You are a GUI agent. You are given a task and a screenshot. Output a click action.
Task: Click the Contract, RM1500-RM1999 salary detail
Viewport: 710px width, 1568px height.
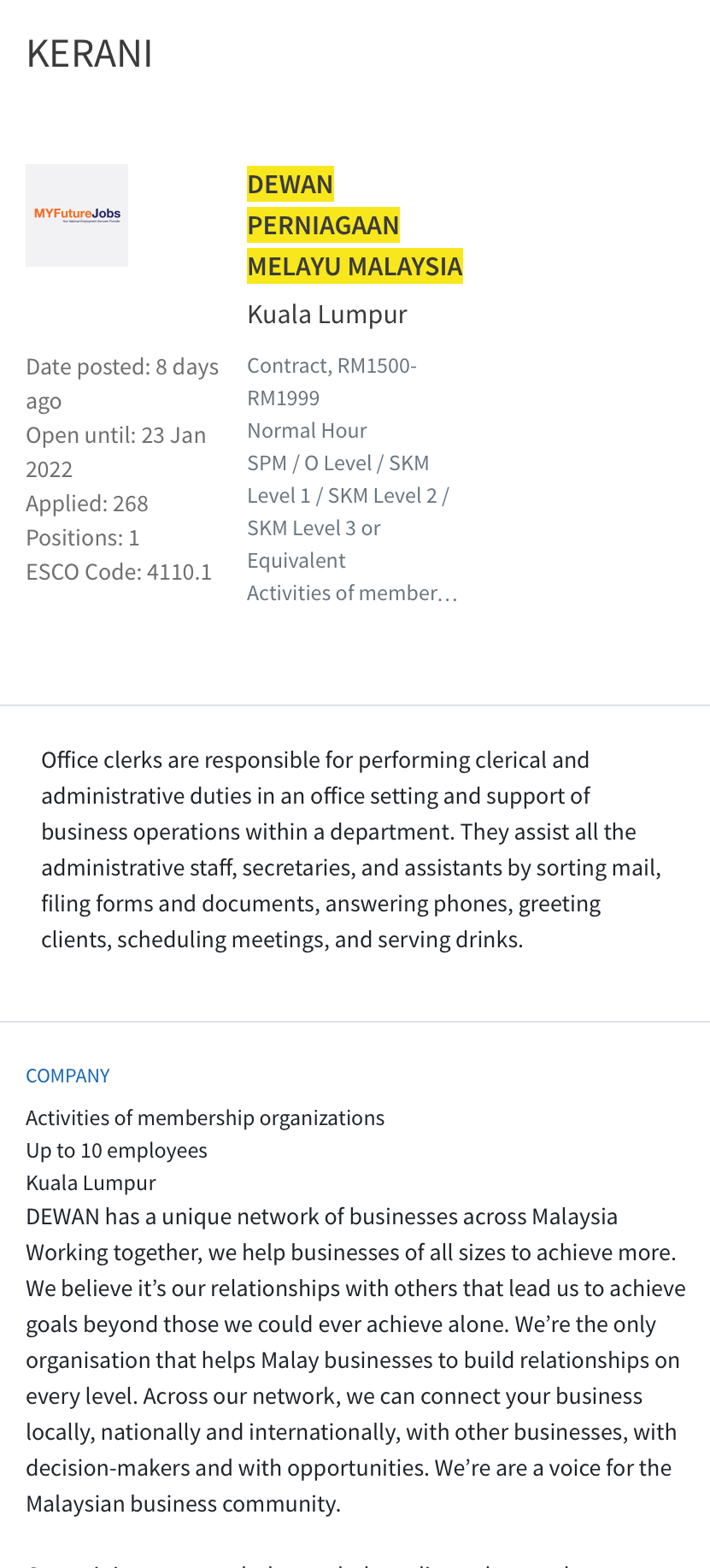(332, 381)
